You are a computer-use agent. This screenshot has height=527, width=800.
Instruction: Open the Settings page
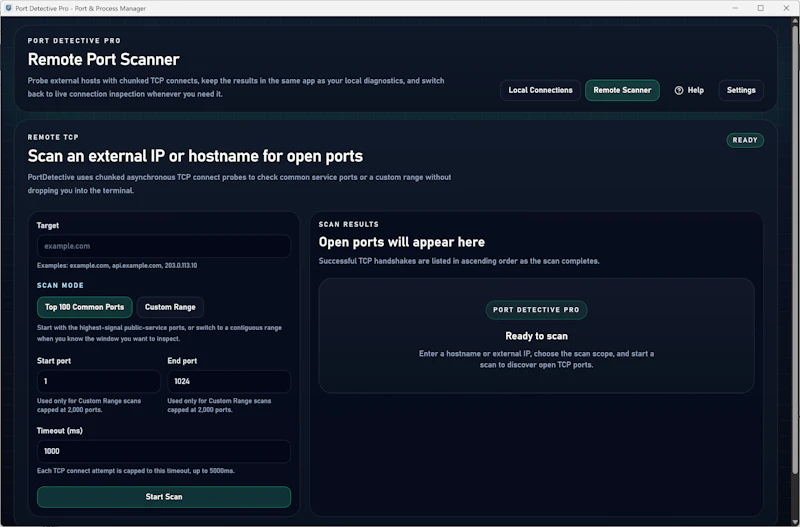coord(741,90)
